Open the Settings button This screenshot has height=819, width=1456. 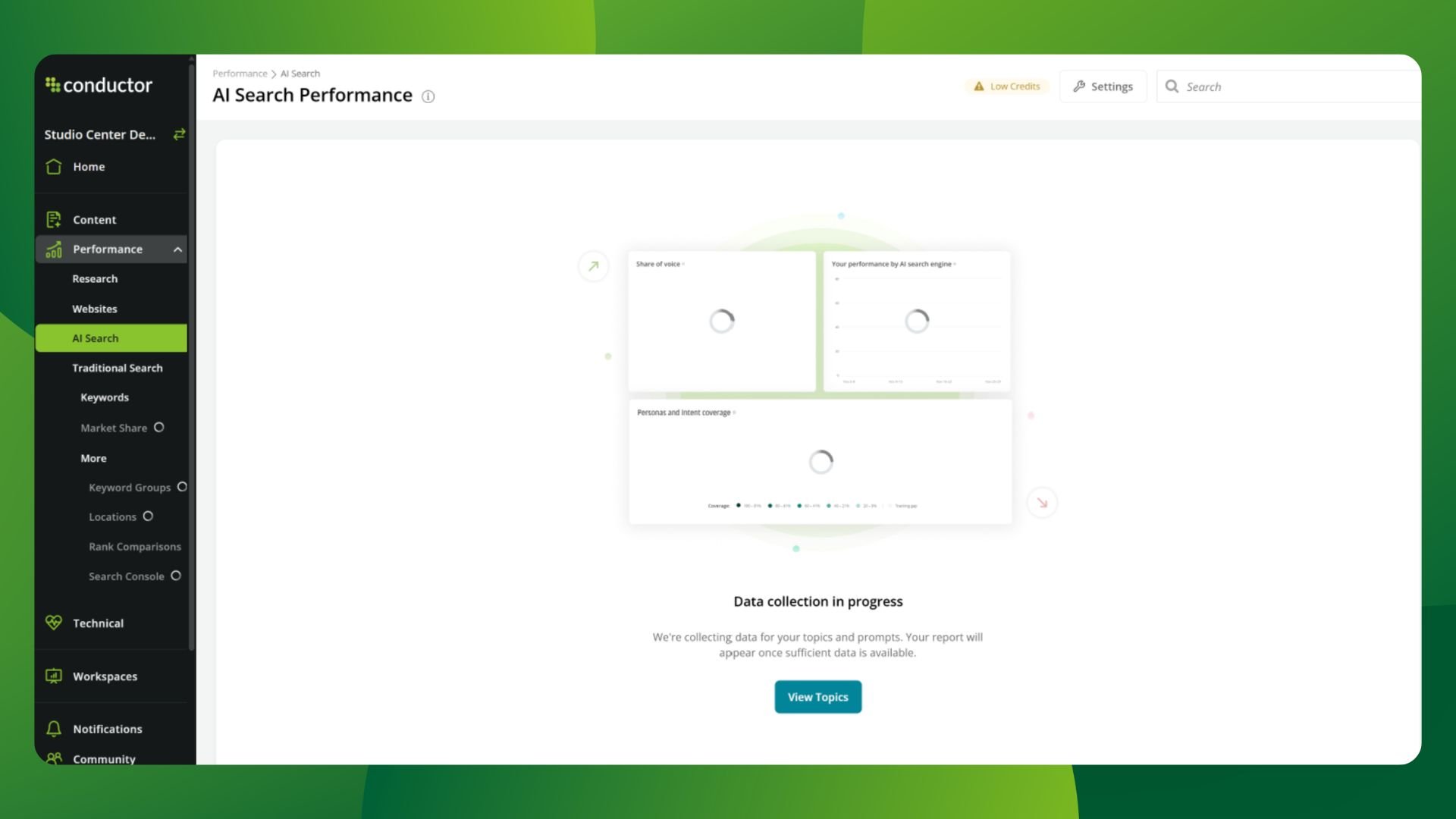(x=1103, y=86)
